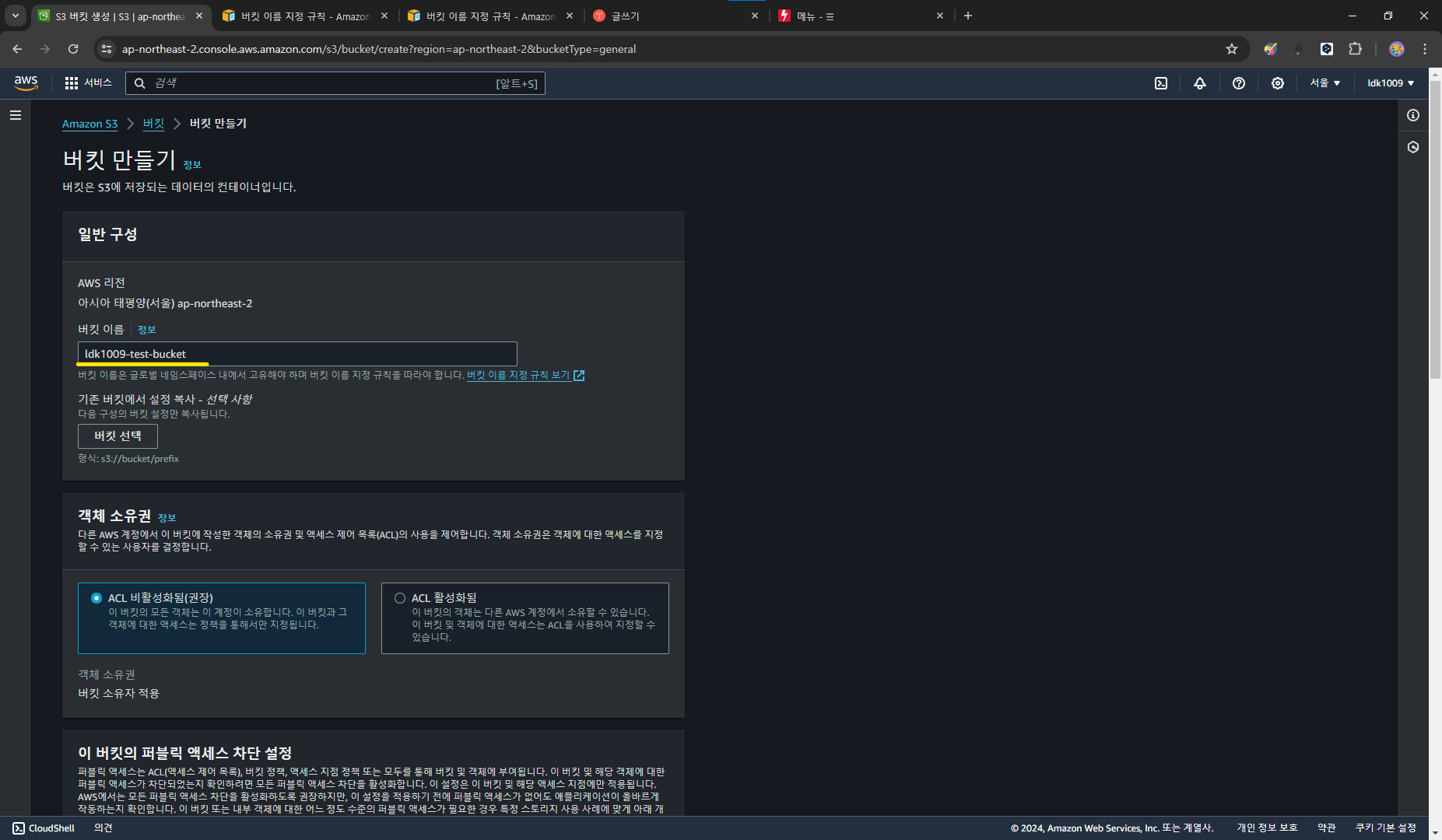Click the search magnifier icon
The image size is (1442, 840).
[x=140, y=83]
